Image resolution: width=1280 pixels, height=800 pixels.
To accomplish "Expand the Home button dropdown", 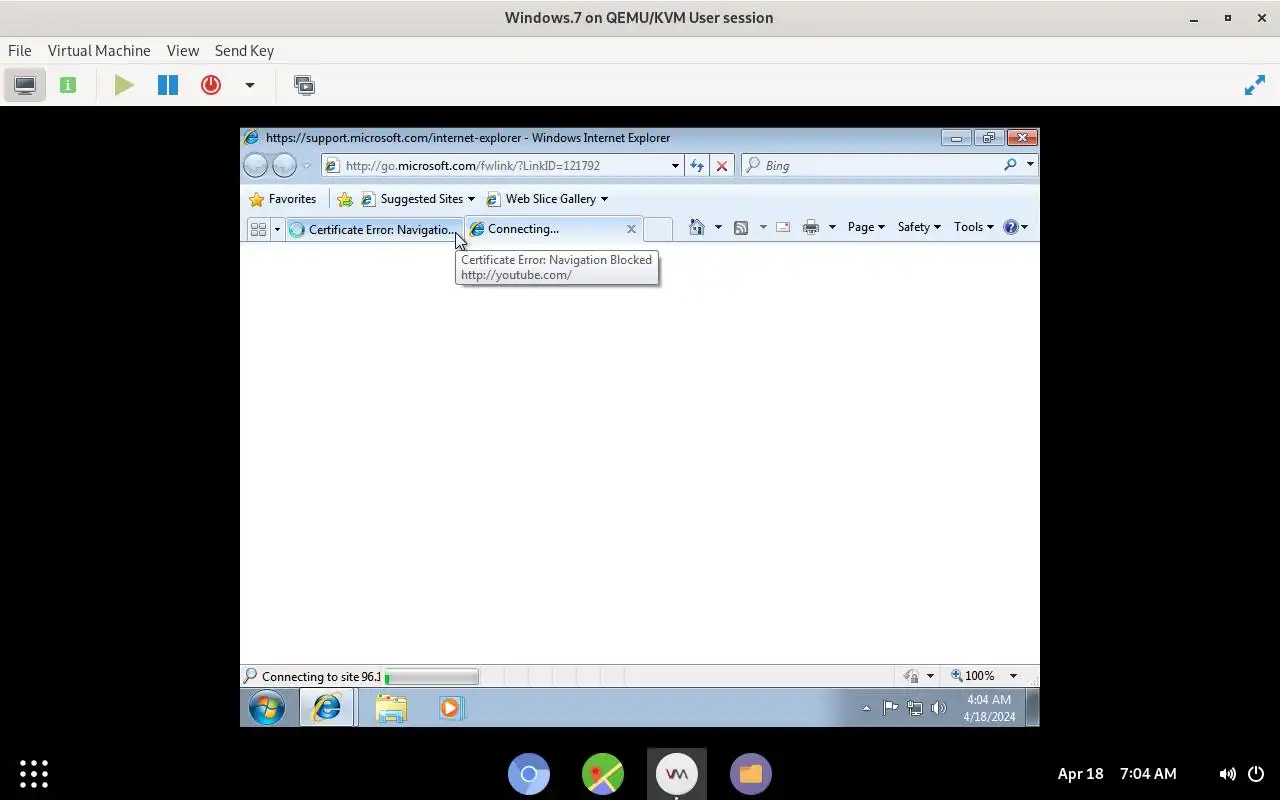I will click(718, 227).
